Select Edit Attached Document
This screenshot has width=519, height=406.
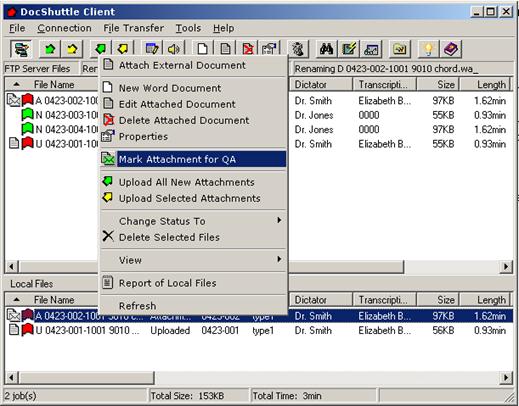[x=193, y=104]
